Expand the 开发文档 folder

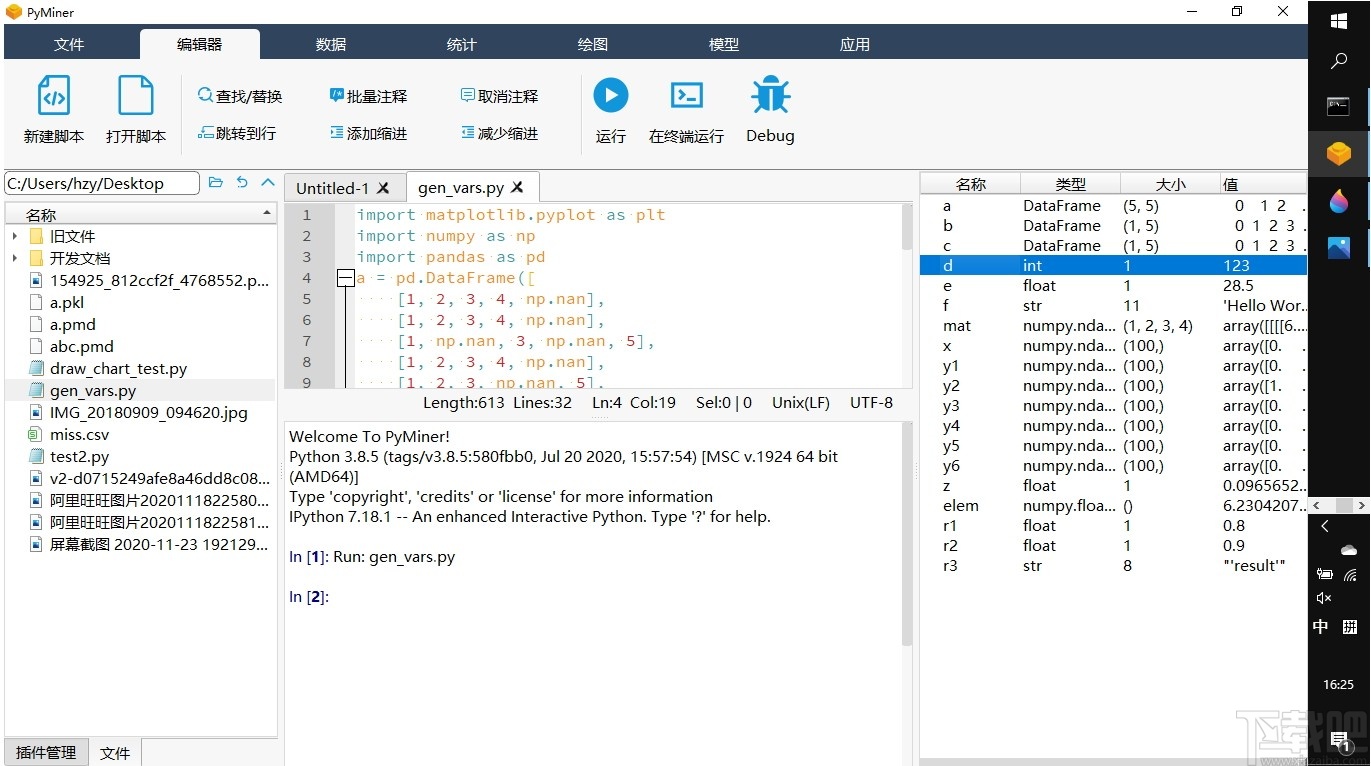click(15, 258)
